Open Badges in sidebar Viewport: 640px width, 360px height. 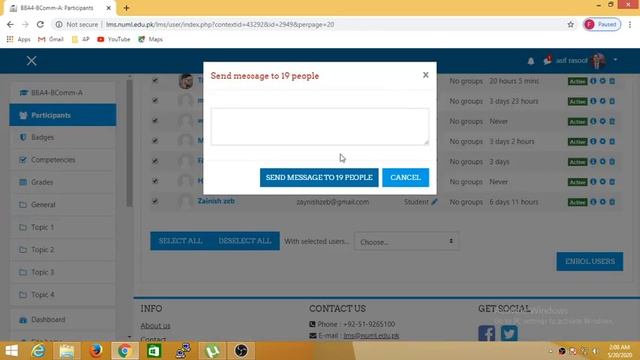[x=62, y=138]
